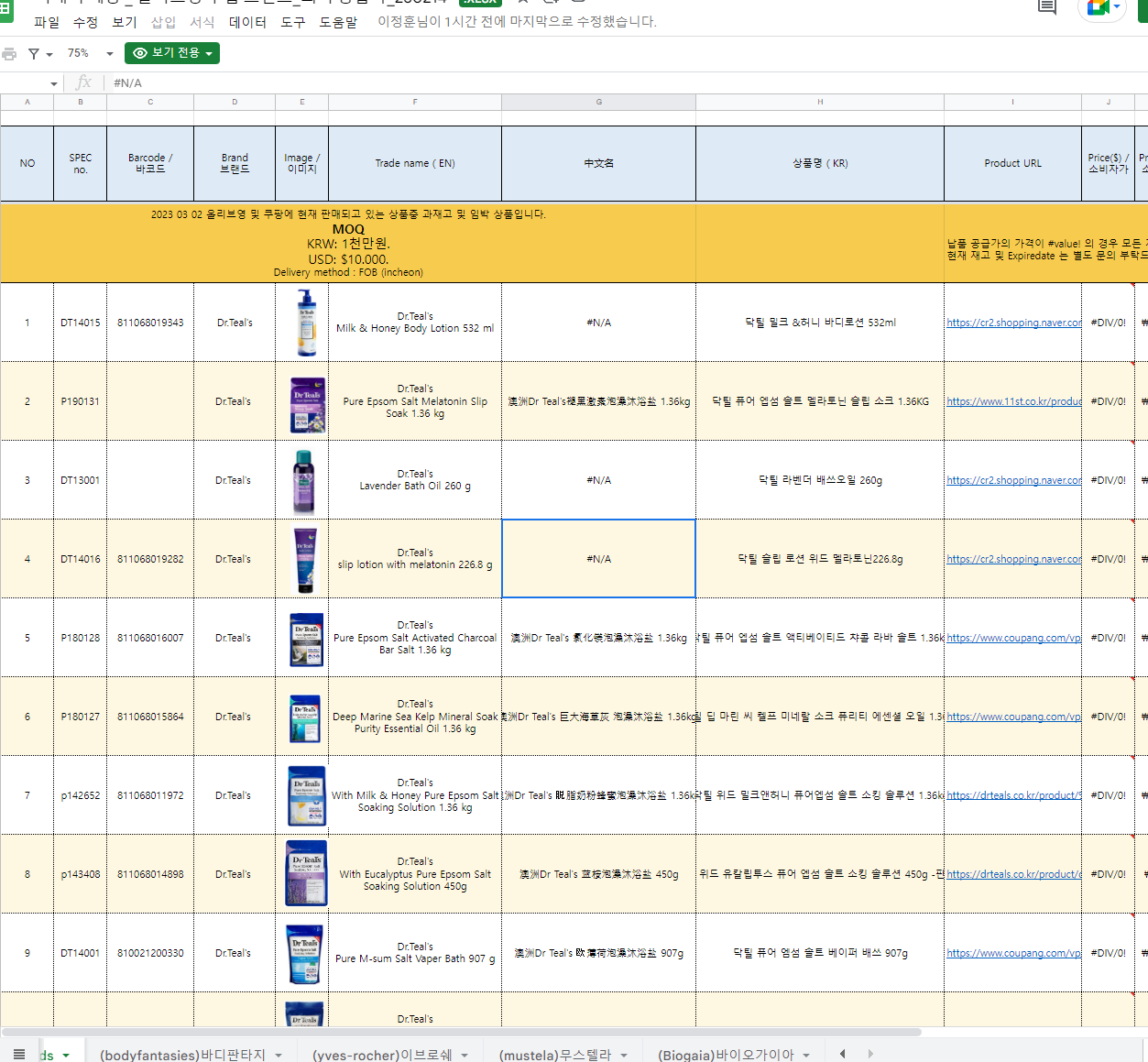
Task: Select column F header
Action: pyautogui.click(x=415, y=102)
